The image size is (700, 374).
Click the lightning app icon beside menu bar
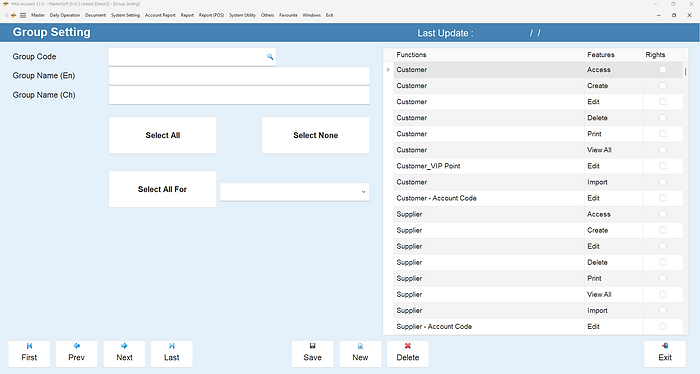(x=13, y=15)
